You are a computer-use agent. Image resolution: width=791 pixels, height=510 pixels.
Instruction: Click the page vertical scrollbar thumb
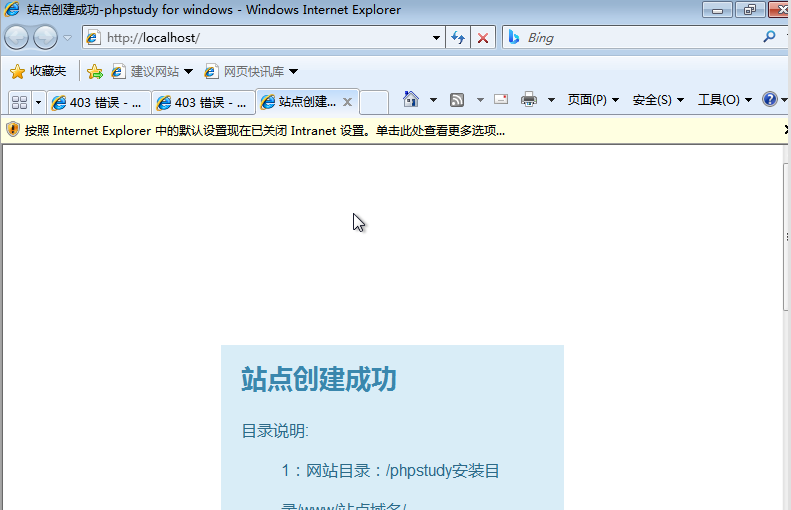click(x=787, y=237)
